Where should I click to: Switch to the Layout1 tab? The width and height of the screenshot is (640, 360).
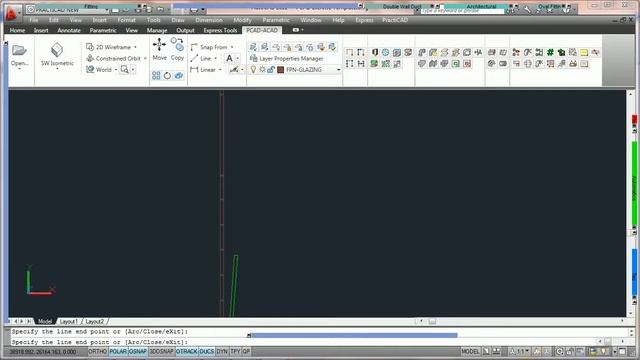[69, 322]
